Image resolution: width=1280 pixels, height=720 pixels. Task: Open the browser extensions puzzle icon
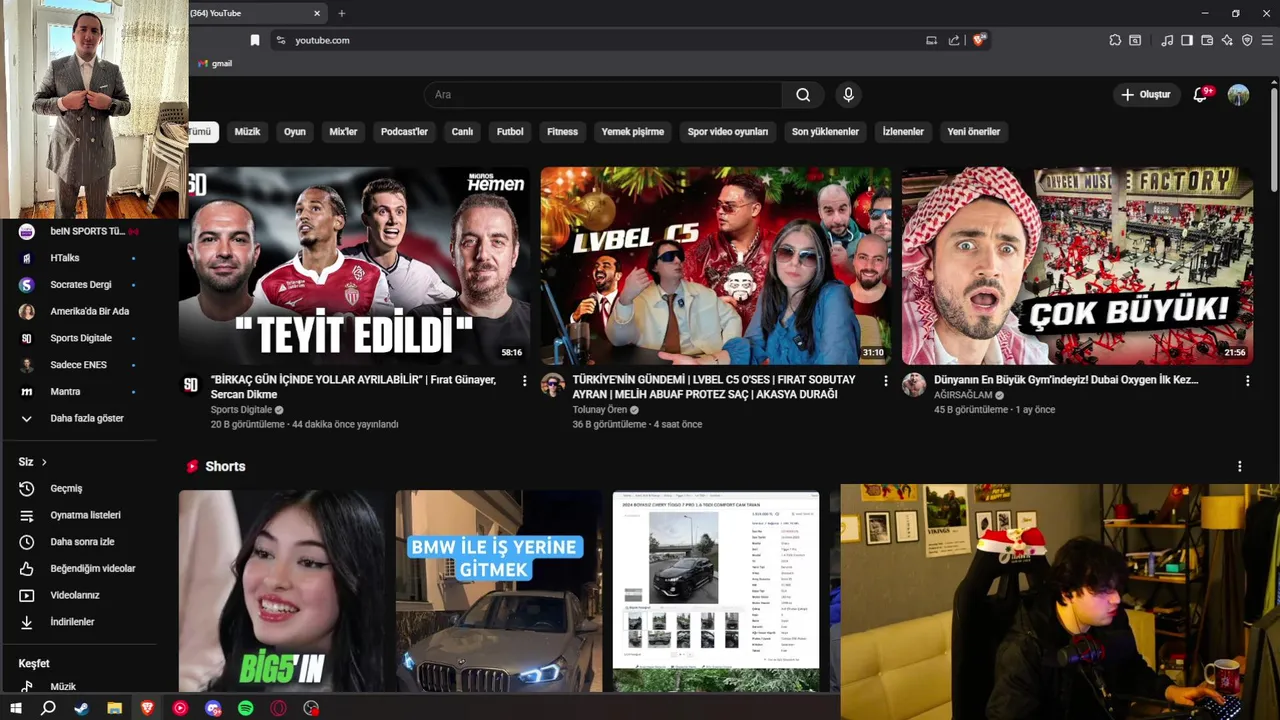[1115, 40]
